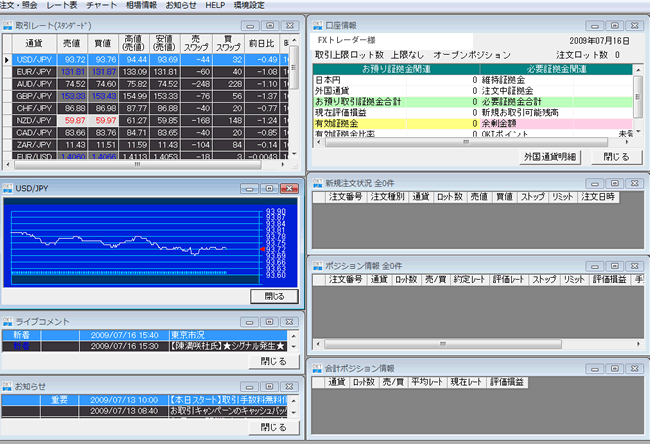
Task: Click the 売値 column header
Action: coord(73,44)
